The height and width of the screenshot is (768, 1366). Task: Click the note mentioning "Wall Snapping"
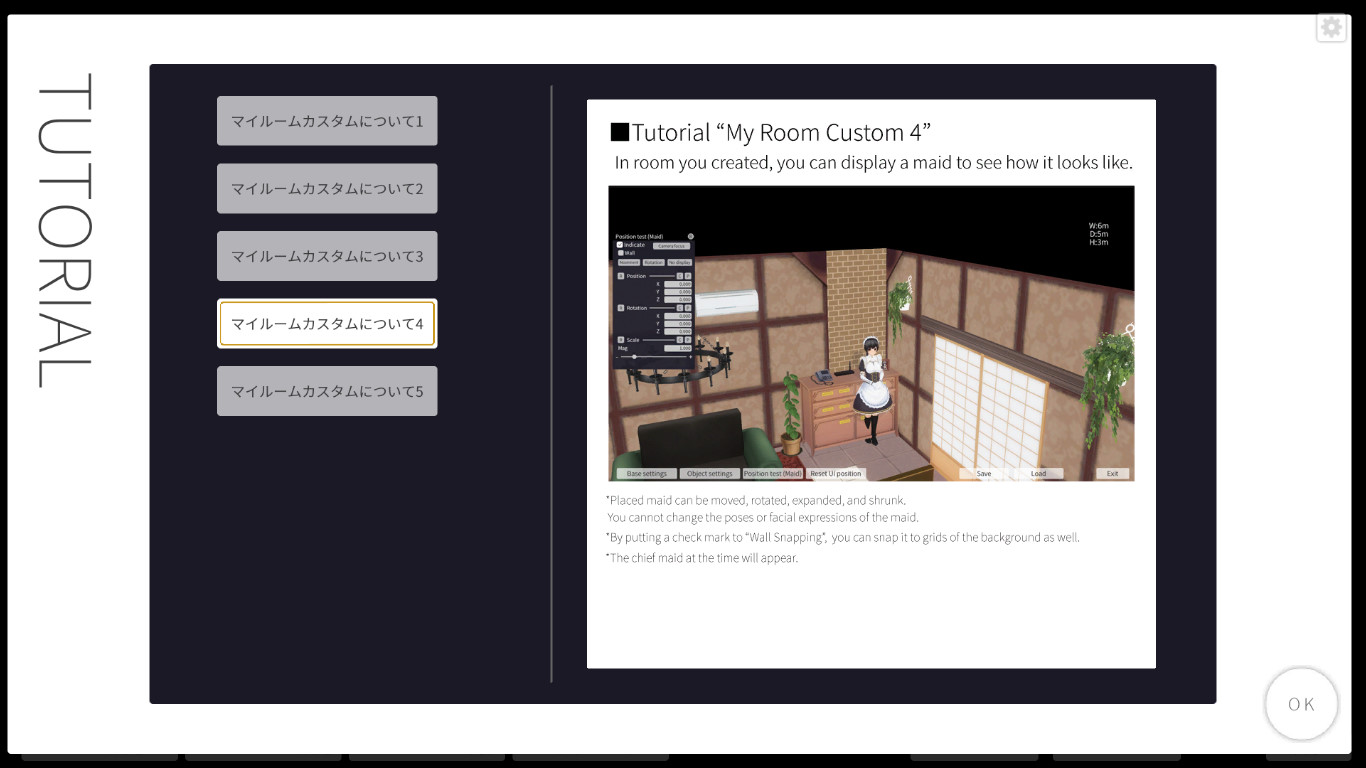843,538
